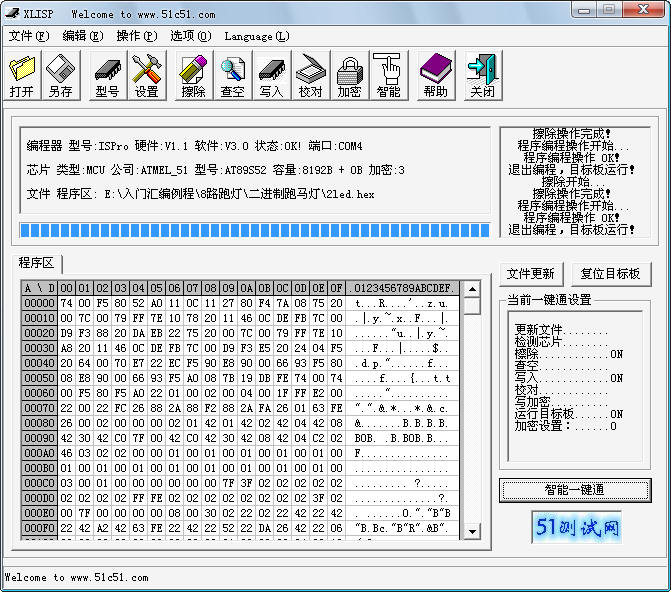Open the 操作(P) menu
The width and height of the screenshot is (671, 592).
click(136, 36)
